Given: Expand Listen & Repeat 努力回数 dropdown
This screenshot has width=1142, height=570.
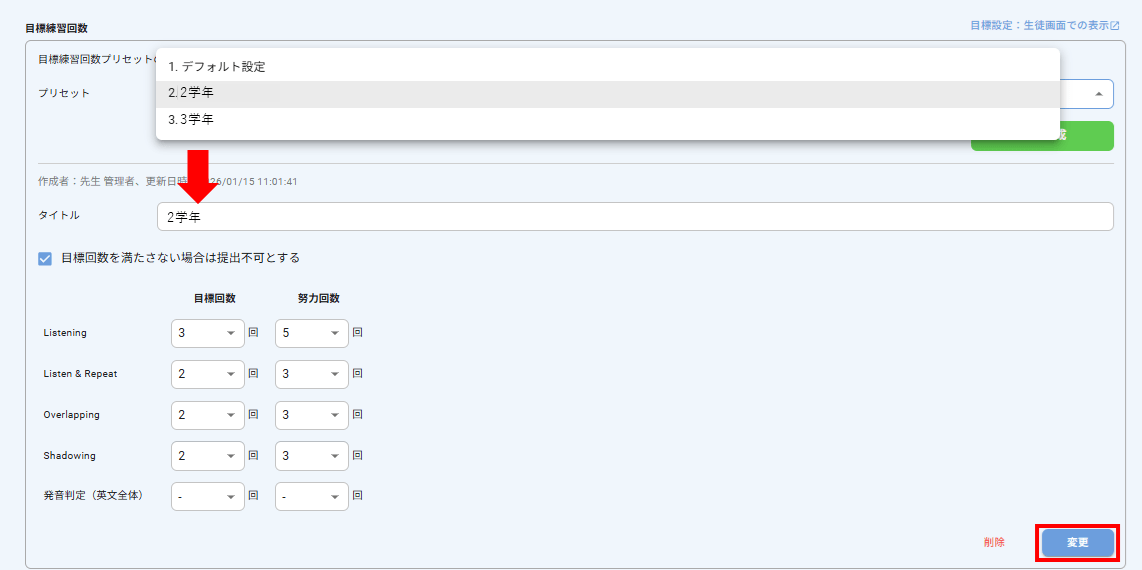Looking at the screenshot, I should point(312,374).
